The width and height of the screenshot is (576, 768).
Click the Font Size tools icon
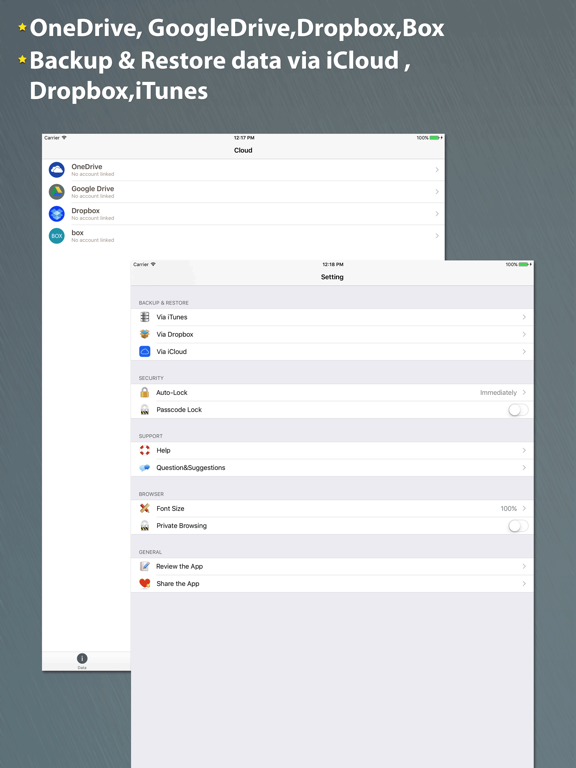[144, 508]
